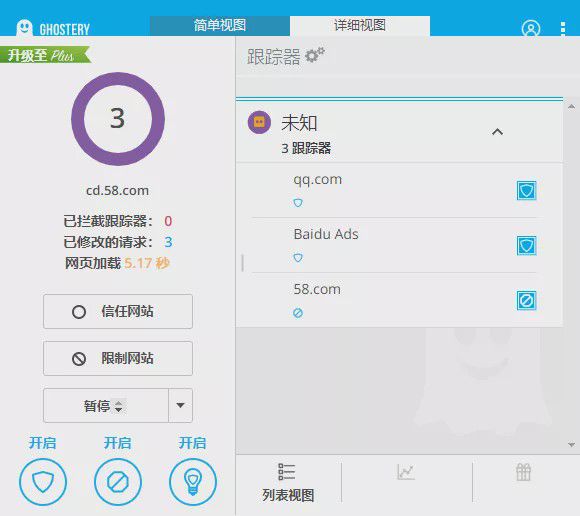Screen dimensions: 580x516
Task: Select the qq.com tracker name
Action: point(317,179)
